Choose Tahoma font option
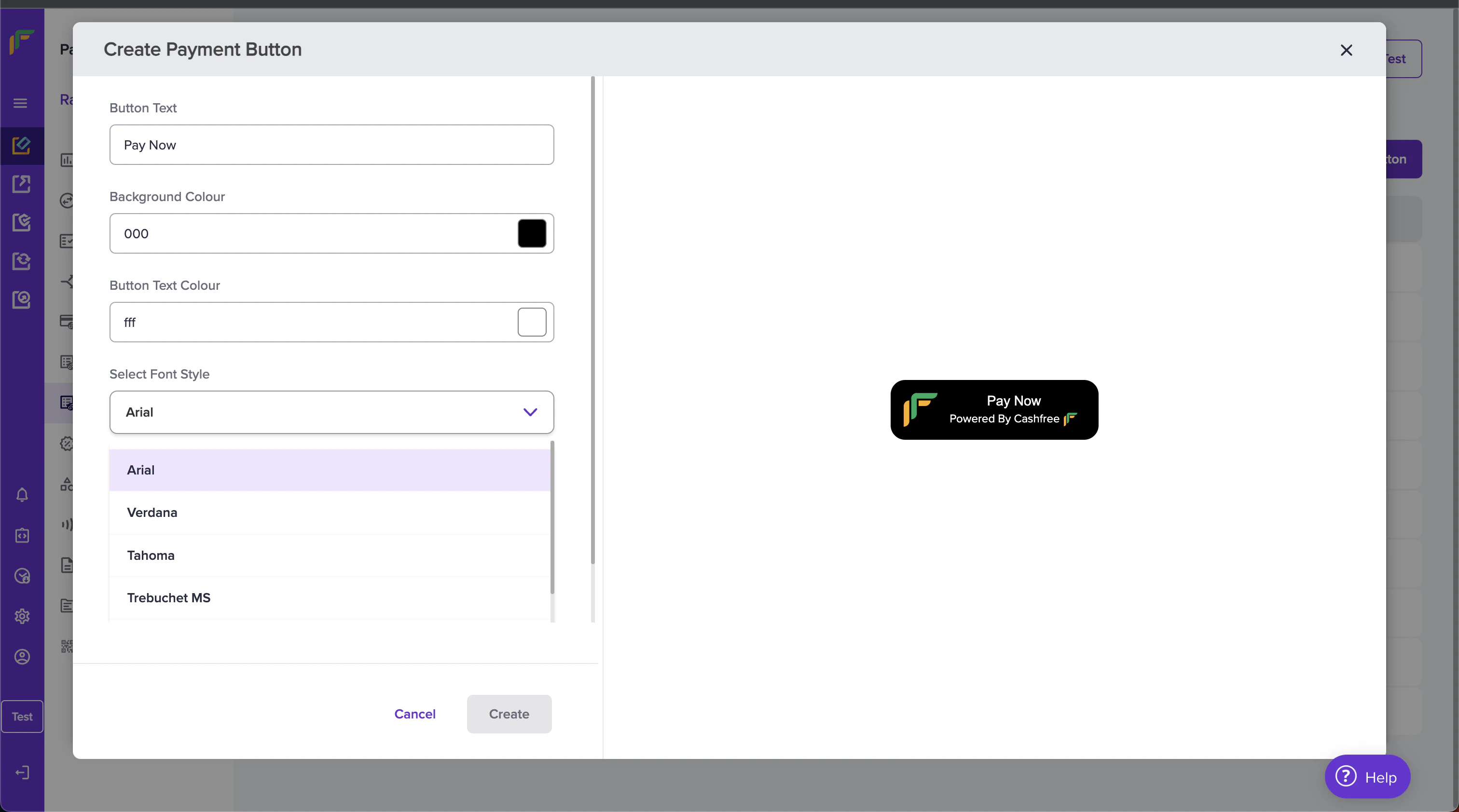Viewport: 1459px width, 812px height. pos(151,555)
